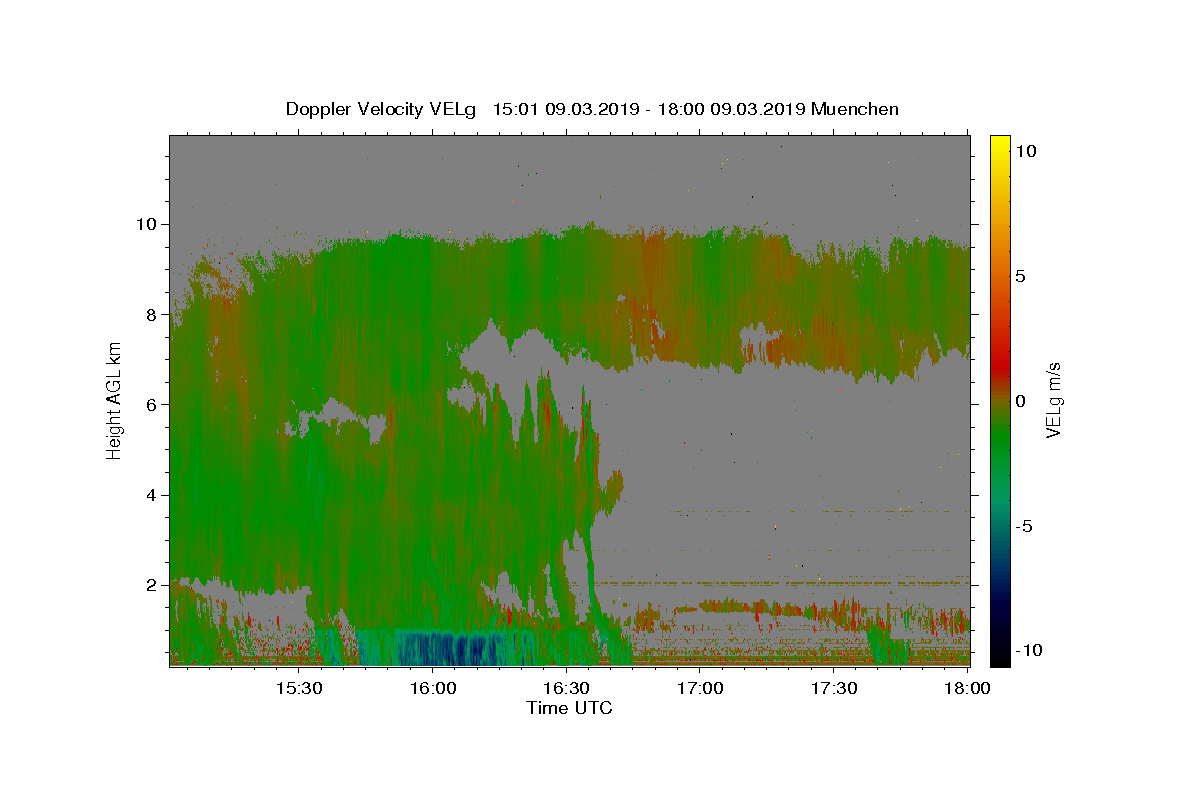Click the 16:00 time tick label

coord(432,688)
